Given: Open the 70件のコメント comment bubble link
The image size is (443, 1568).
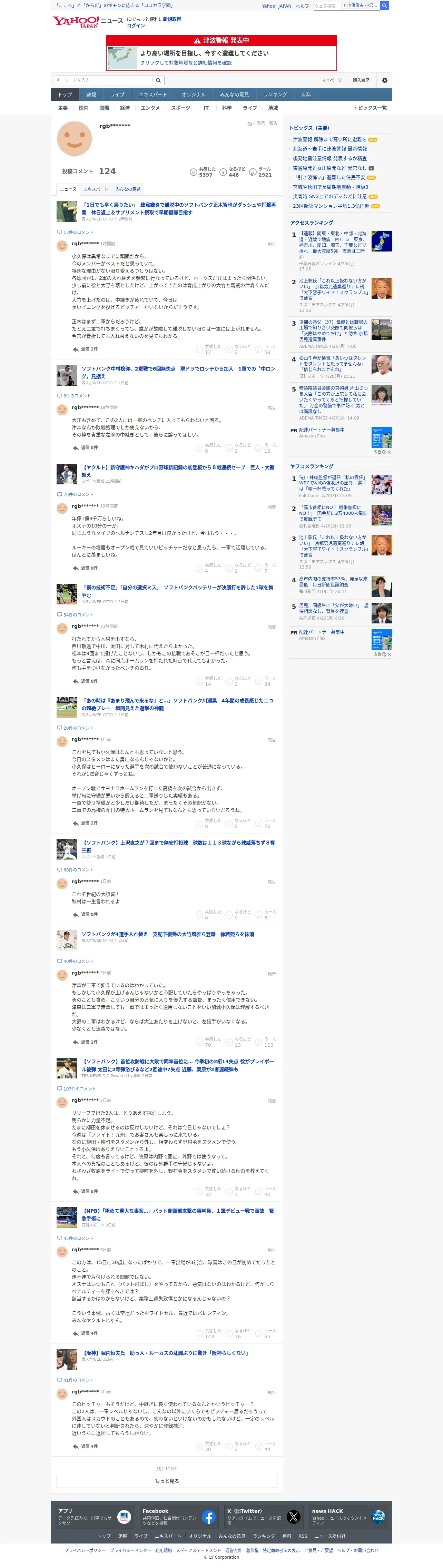Looking at the screenshot, I should point(75,494).
